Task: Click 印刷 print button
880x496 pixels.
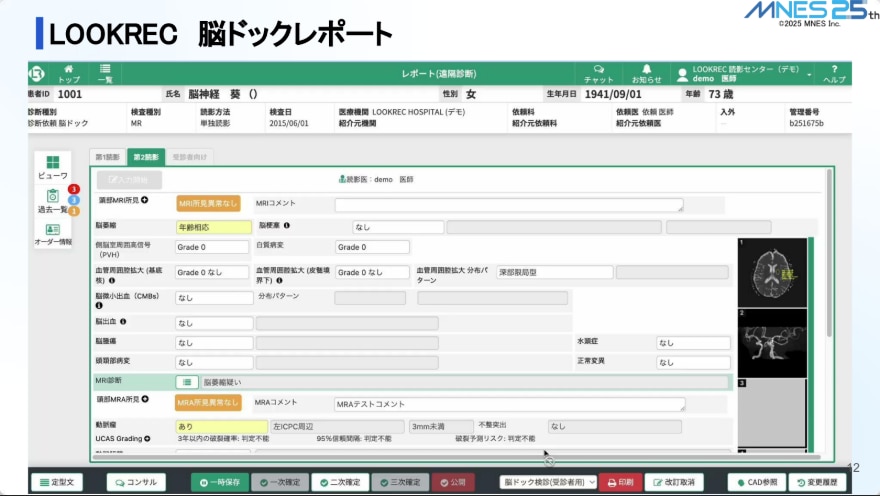Action: point(621,482)
